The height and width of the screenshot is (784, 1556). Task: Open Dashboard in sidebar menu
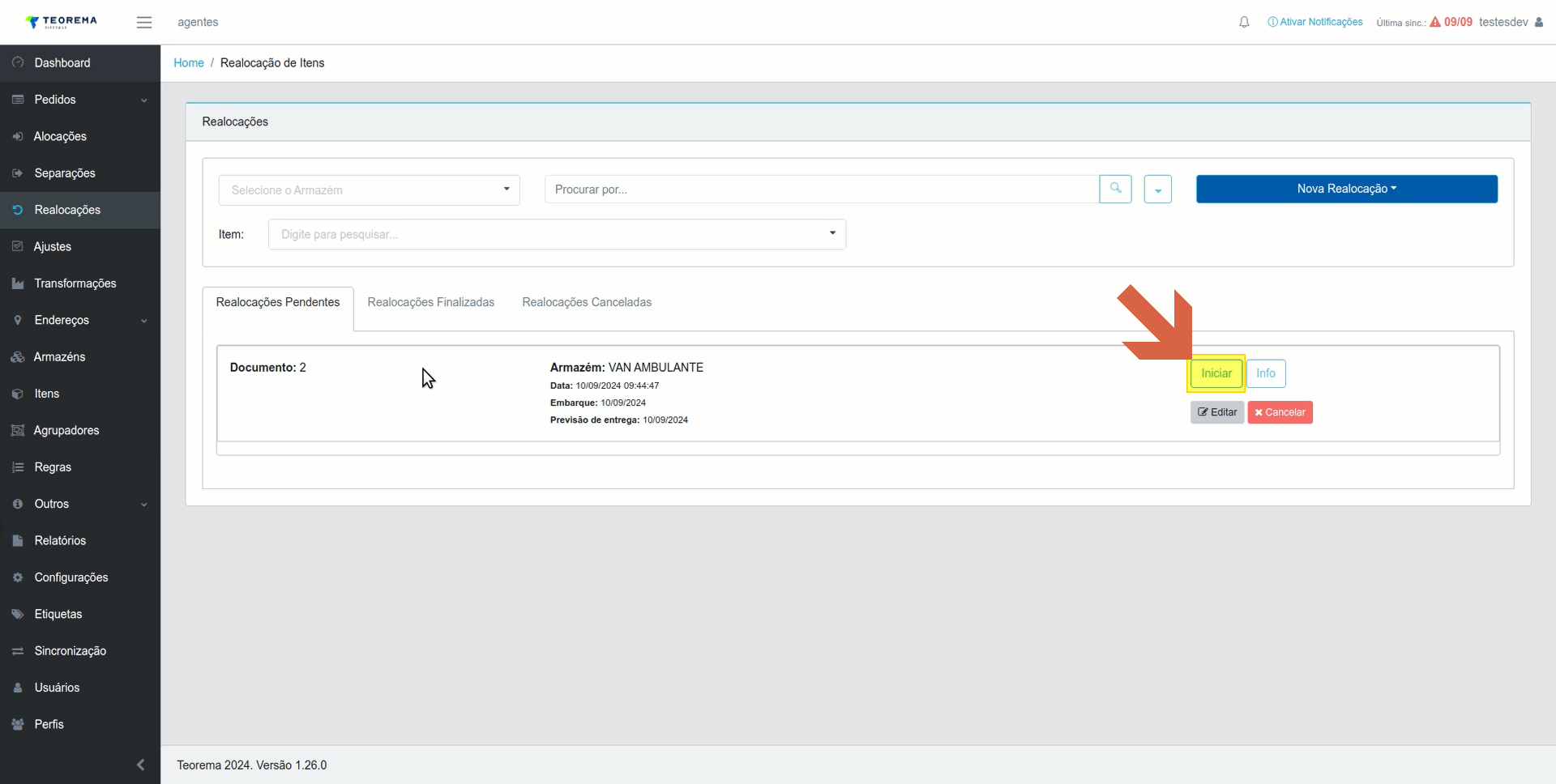coord(80,62)
